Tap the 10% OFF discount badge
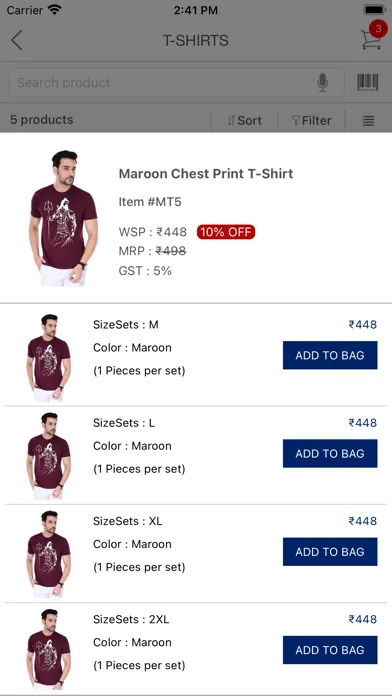Viewport: 392px width, 696px height. 226,232
